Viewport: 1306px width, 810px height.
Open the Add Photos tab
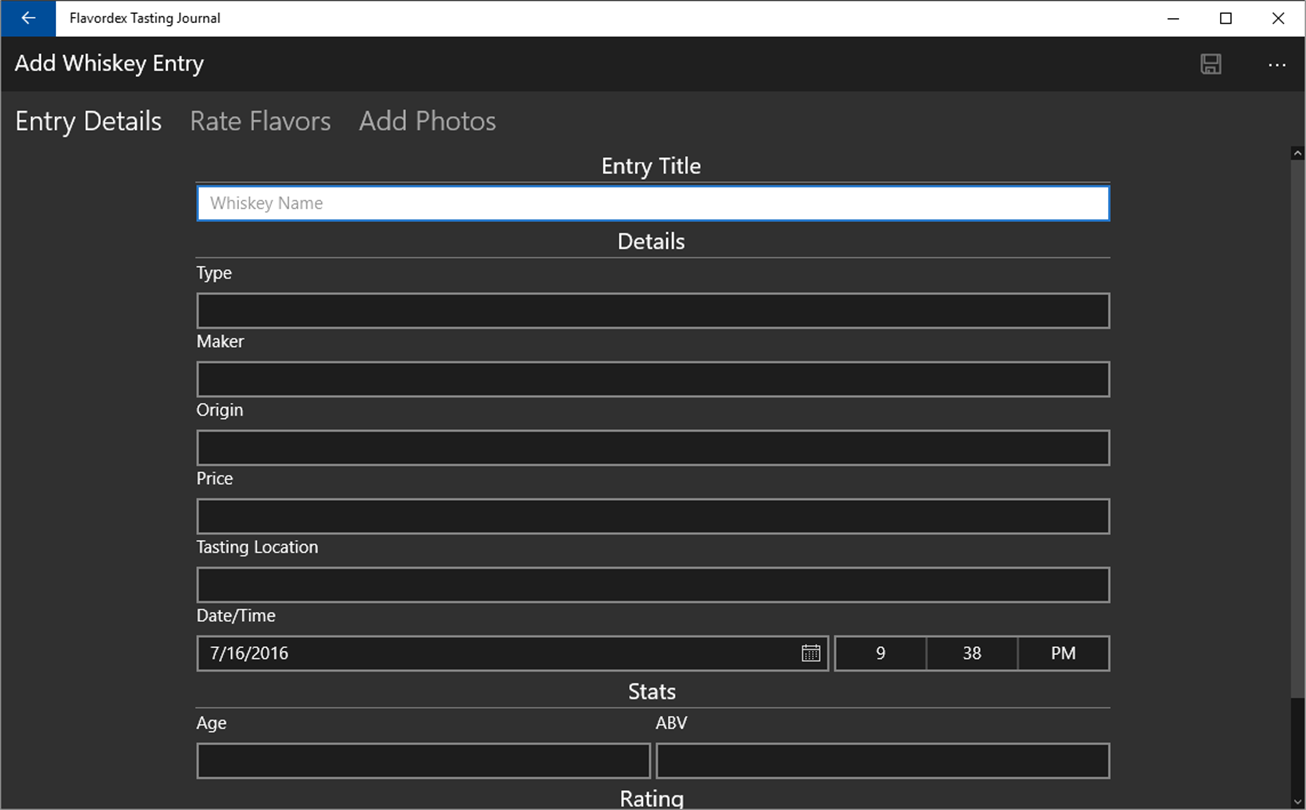tap(427, 121)
